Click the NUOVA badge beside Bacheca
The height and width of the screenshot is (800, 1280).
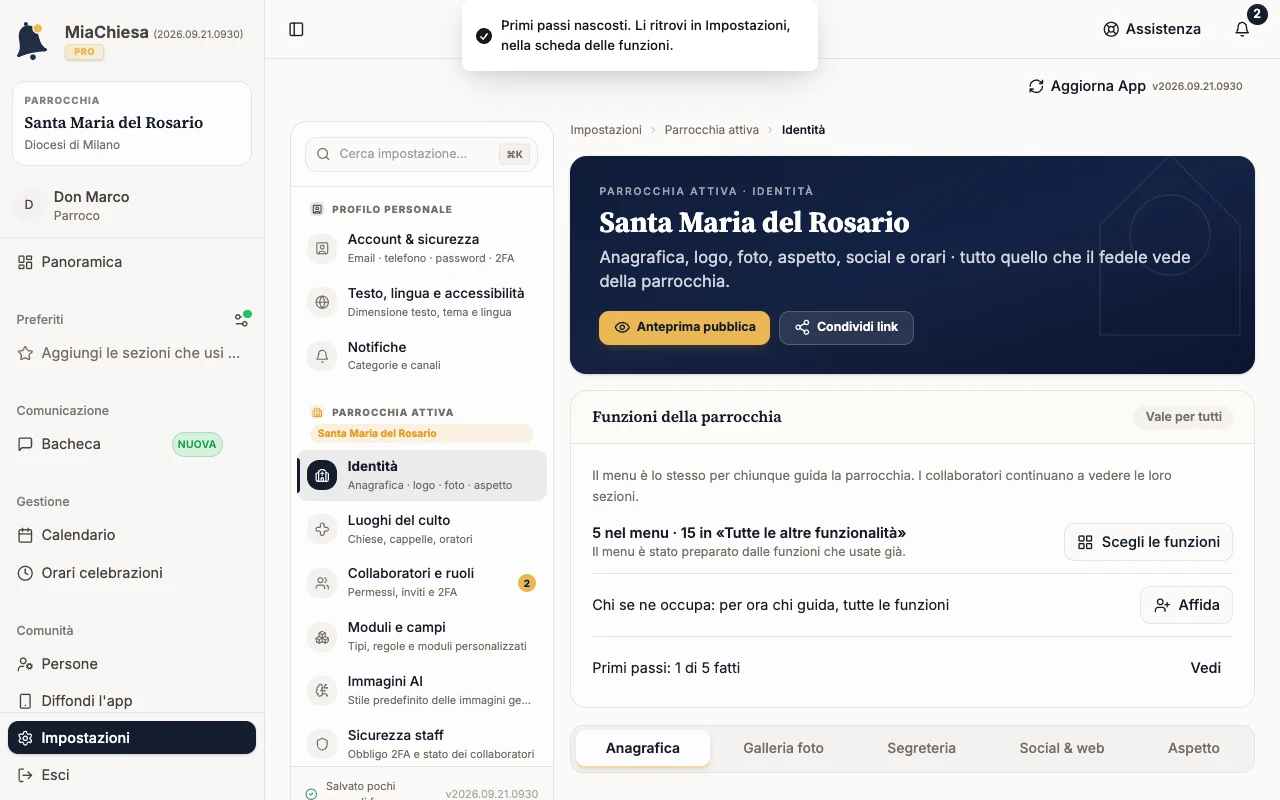197,444
